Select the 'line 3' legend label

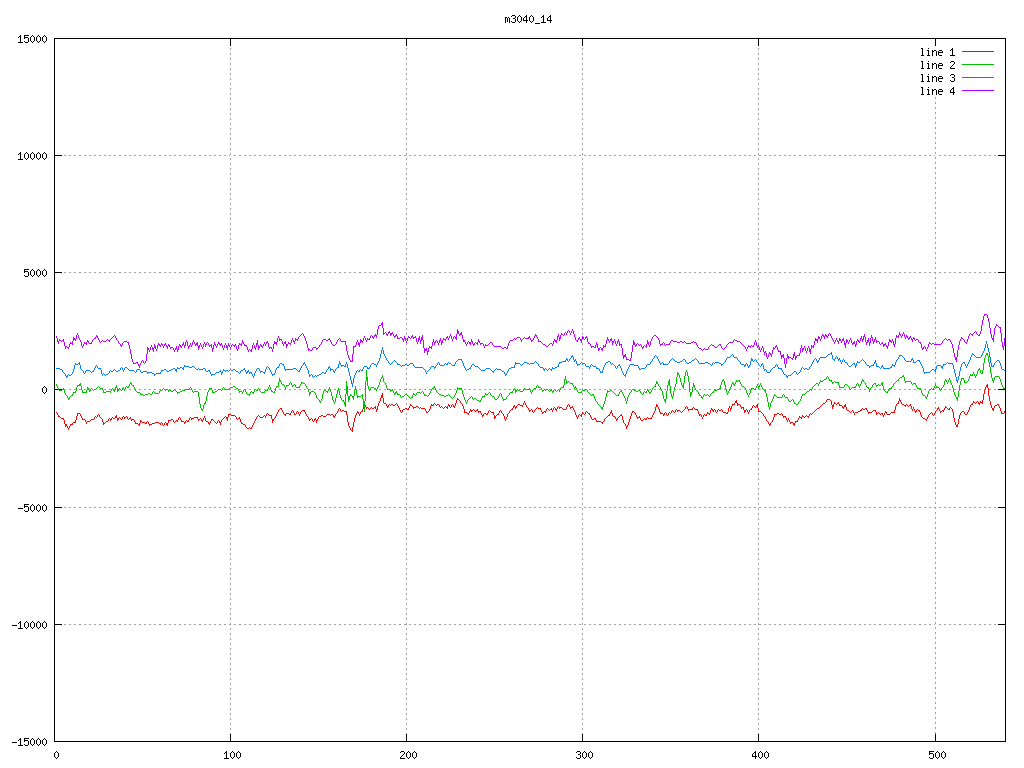click(937, 78)
